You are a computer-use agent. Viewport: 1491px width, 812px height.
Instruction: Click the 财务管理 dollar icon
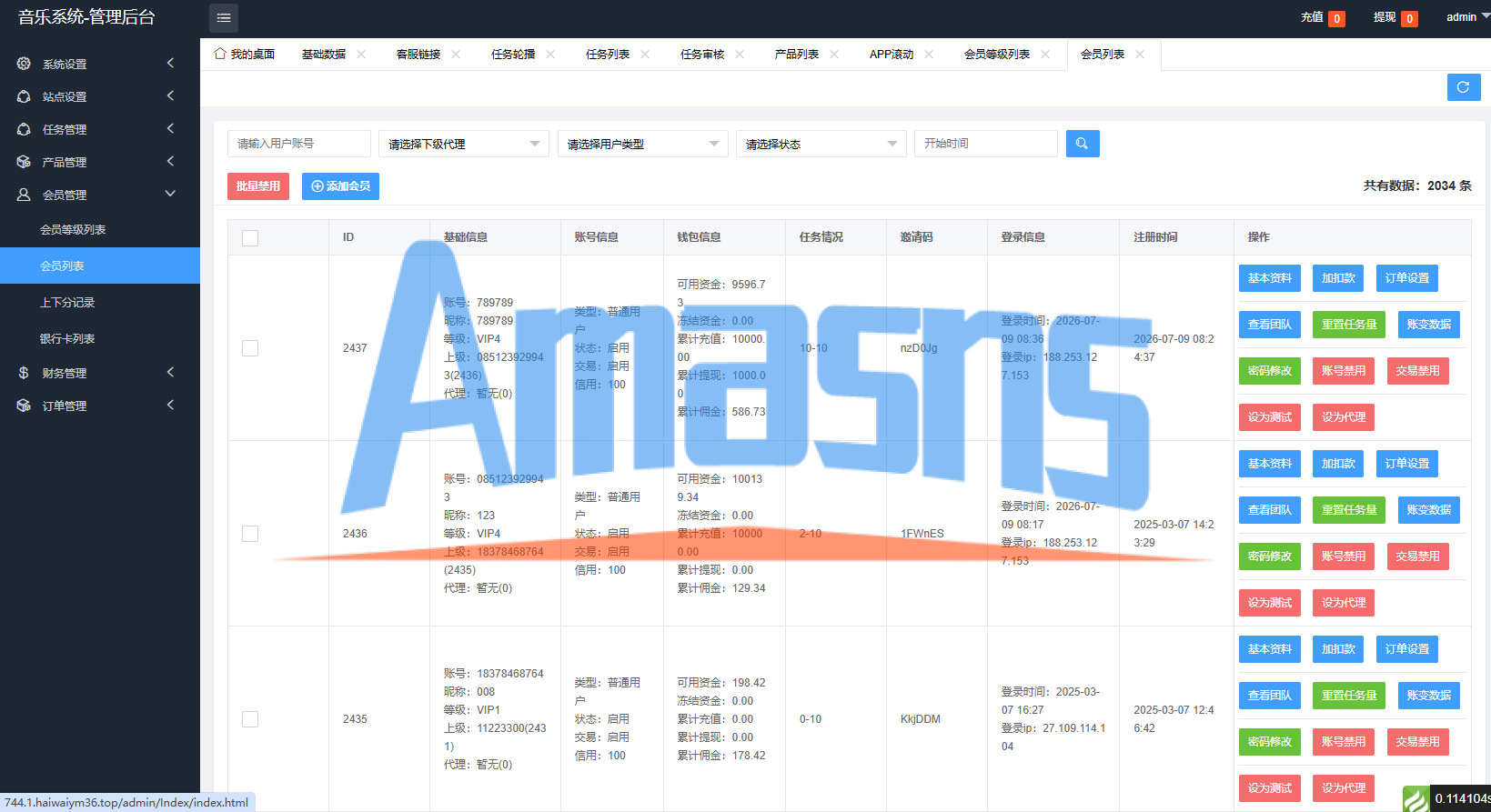pos(24,373)
